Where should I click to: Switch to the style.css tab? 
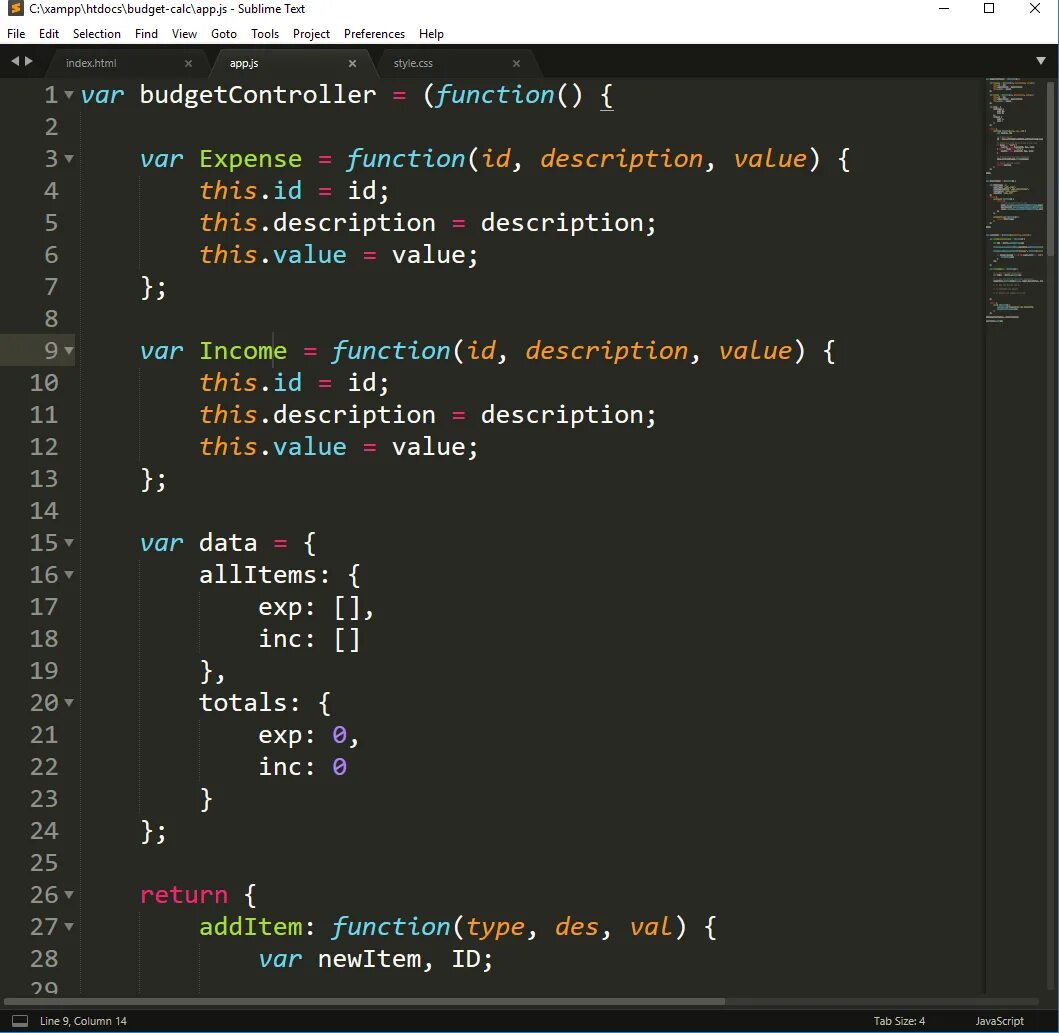(x=413, y=63)
